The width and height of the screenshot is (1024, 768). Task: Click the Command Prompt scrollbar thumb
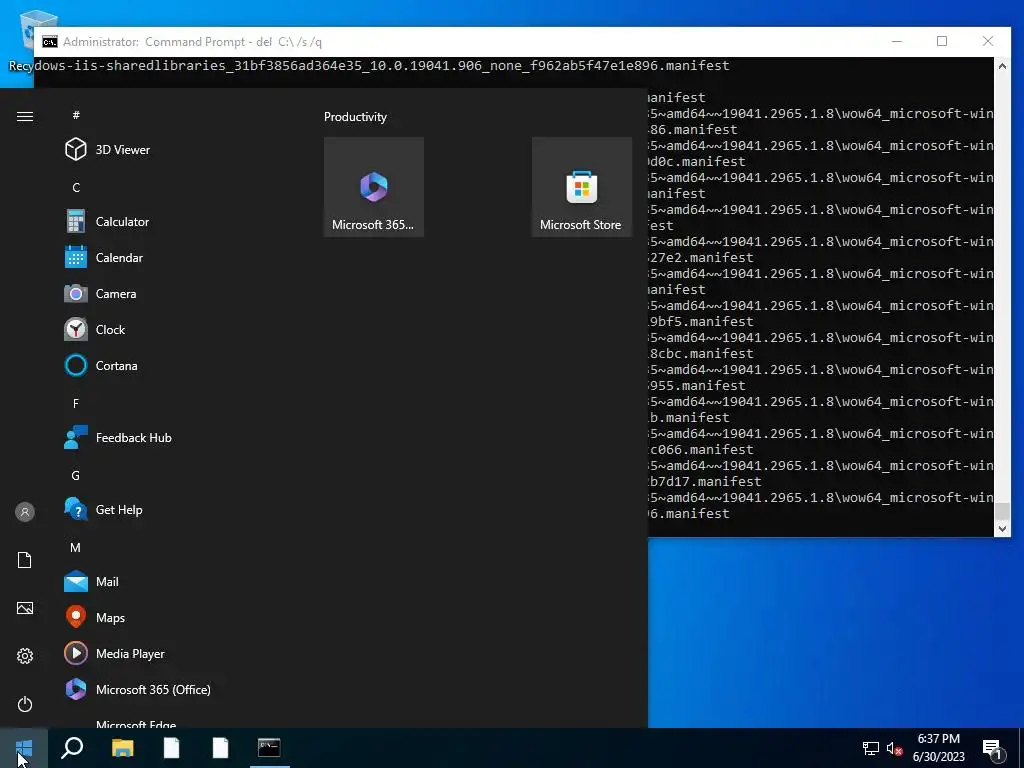click(x=1002, y=511)
